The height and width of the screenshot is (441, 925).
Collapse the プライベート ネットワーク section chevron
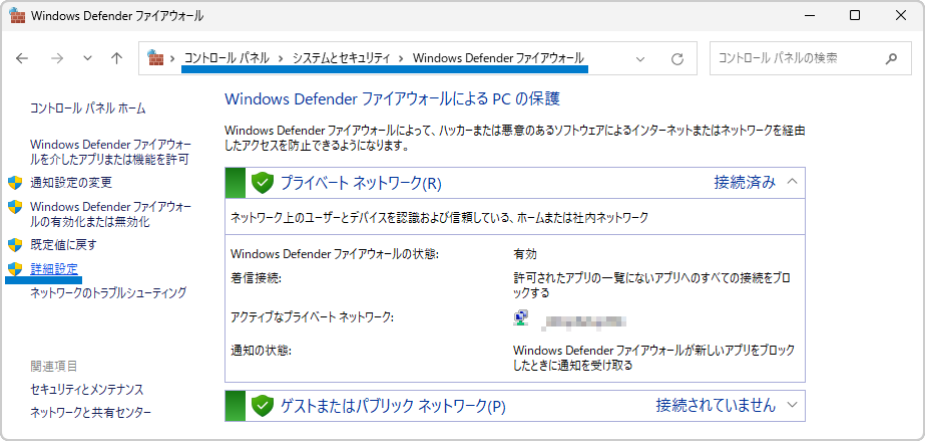[x=792, y=182]
